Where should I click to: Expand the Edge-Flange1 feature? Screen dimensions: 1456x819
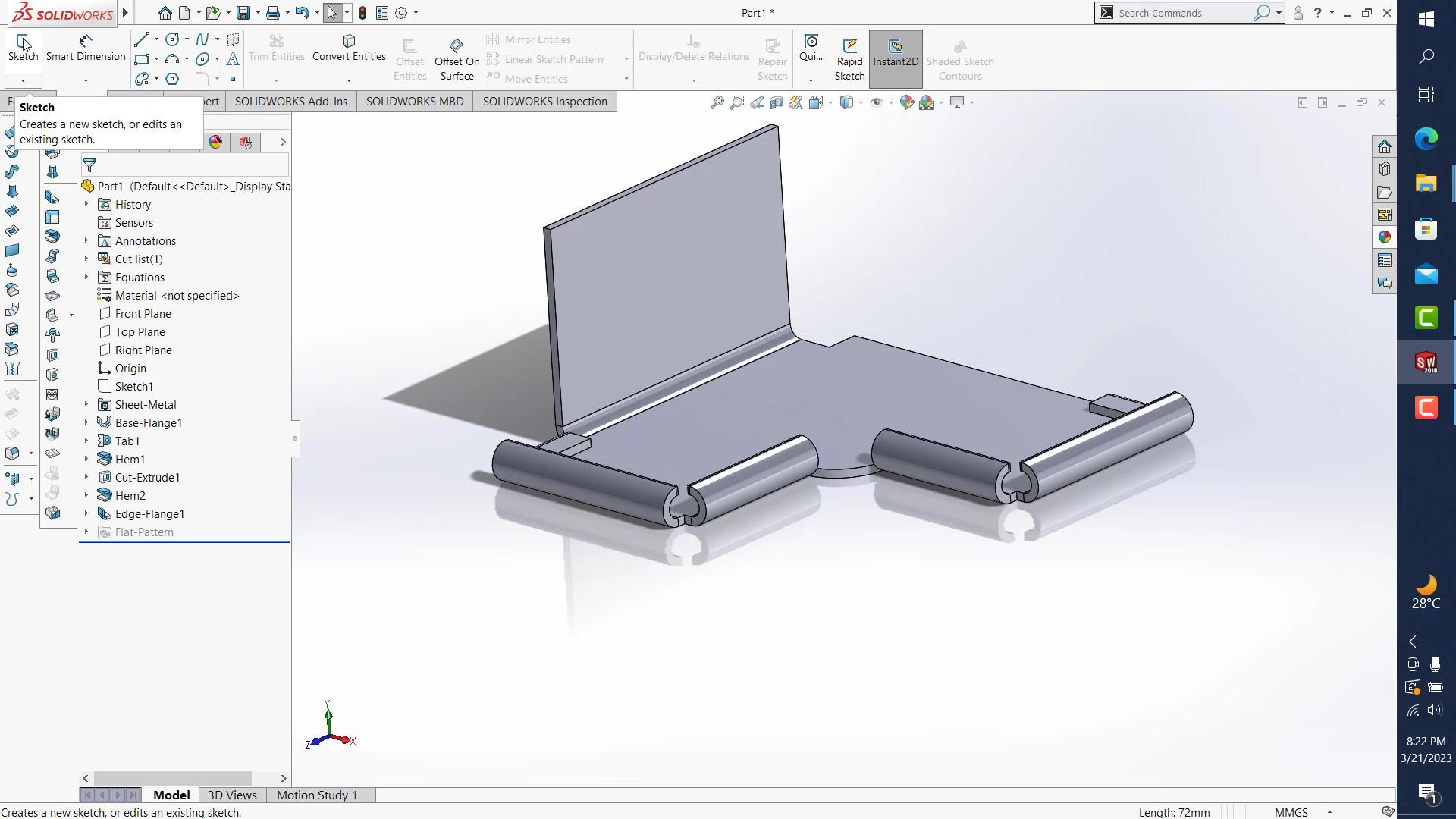click(86, 513)
